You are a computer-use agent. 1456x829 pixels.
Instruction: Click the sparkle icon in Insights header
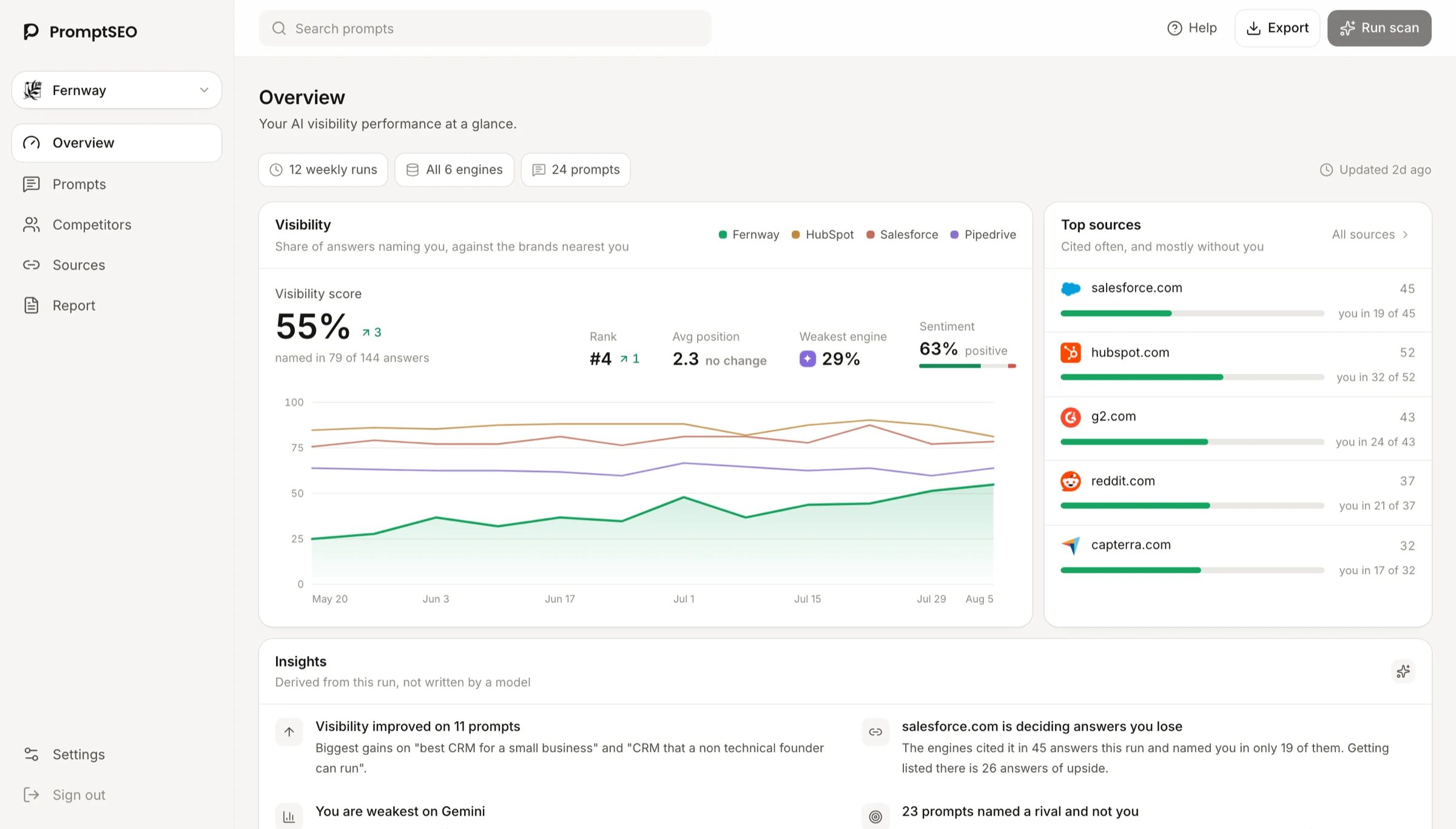[x=1403, y=671]
